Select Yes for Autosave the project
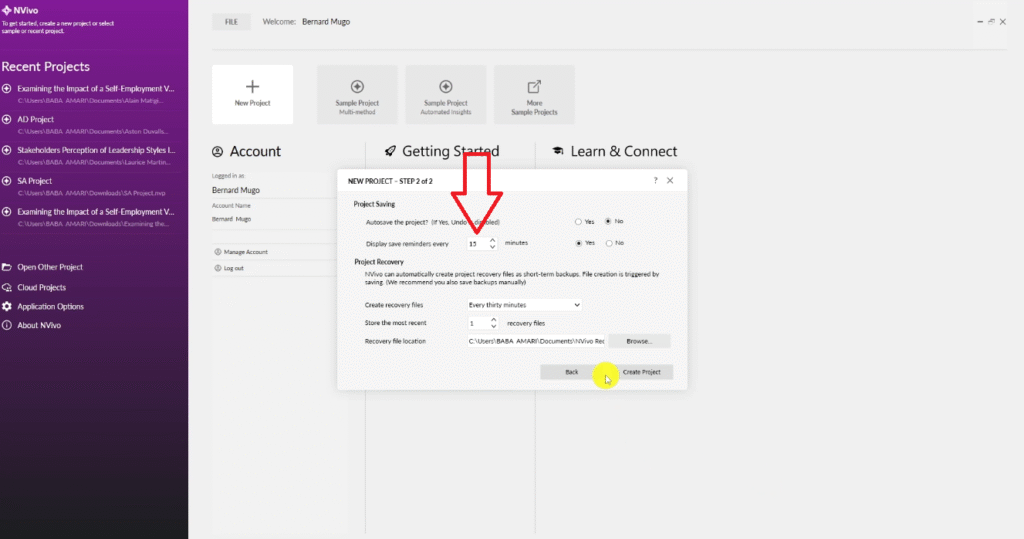The height and width of the screenshot is (539, 1024). pyautogui.click(x=578, y=221)
